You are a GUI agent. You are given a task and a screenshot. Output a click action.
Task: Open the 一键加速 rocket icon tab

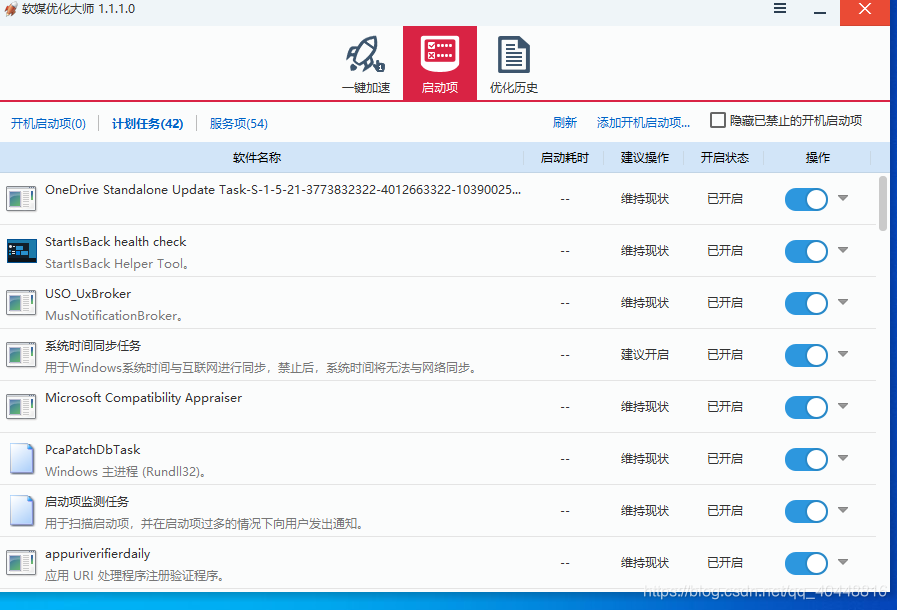click(366, 64)
